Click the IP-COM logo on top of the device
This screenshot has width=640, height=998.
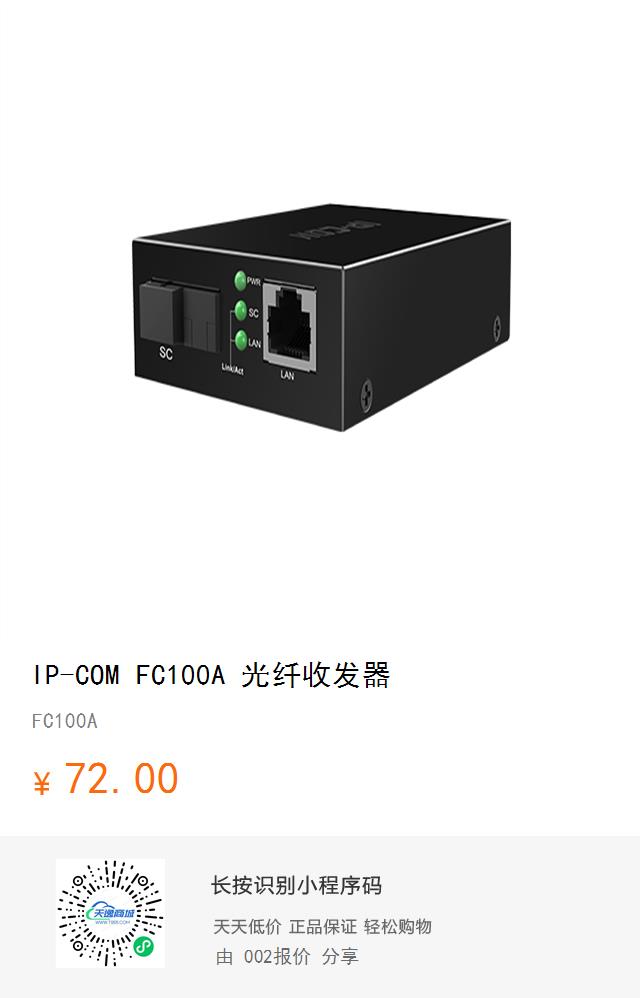click(335, 228)
